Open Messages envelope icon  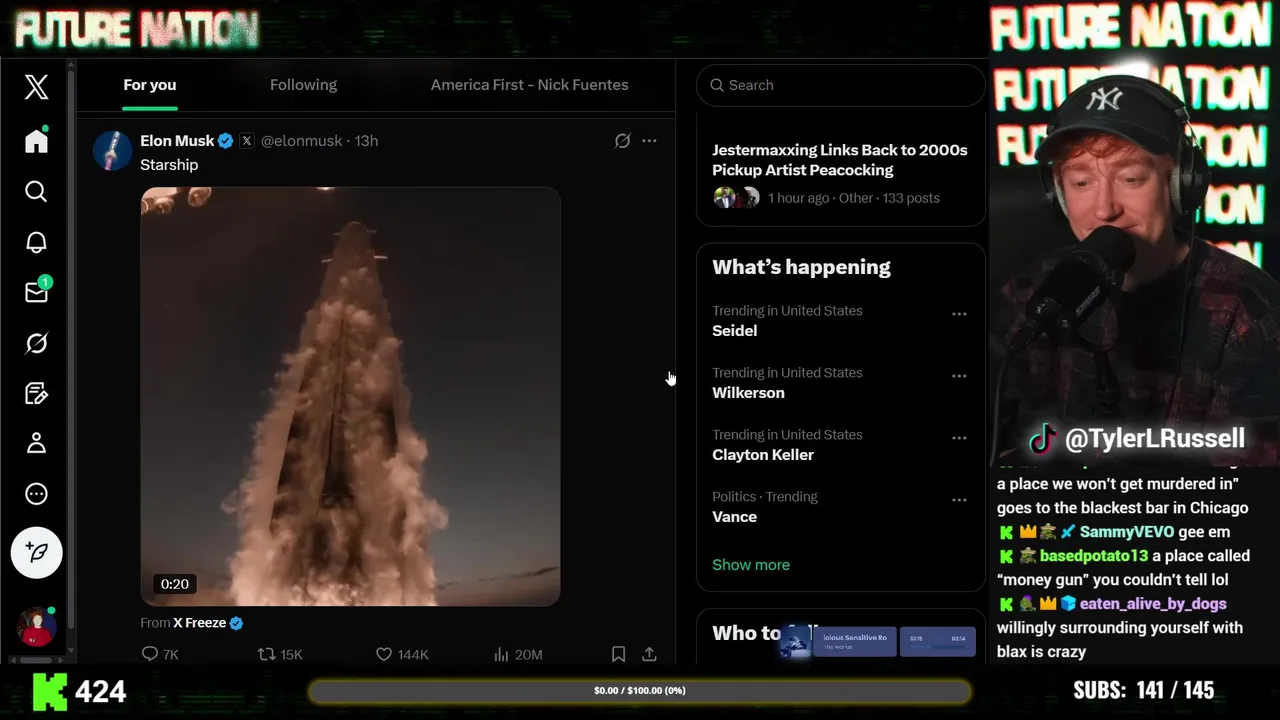(36, 292)
